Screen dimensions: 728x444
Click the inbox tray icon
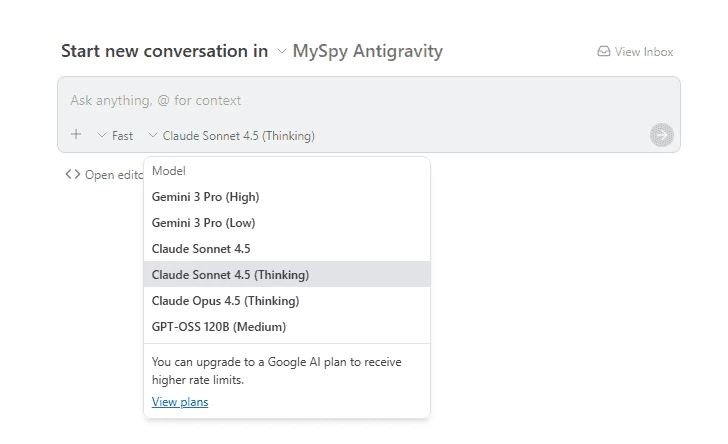point(604,52)
